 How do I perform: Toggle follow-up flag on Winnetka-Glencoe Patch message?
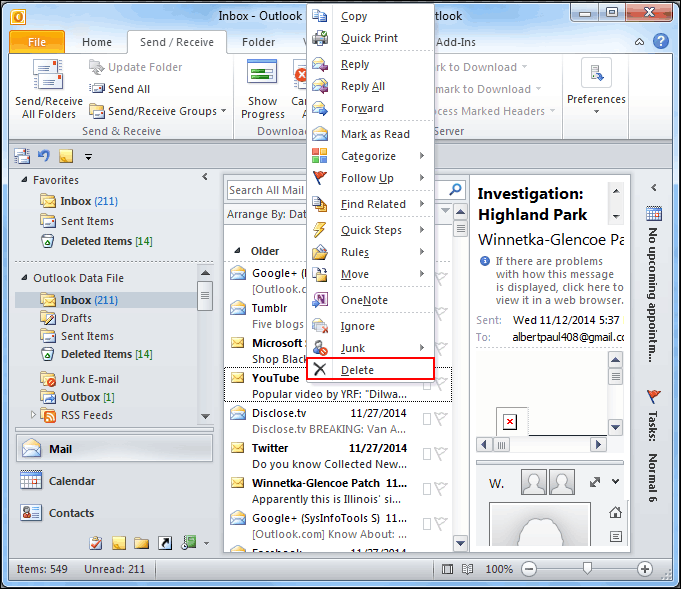coord(441,489)
